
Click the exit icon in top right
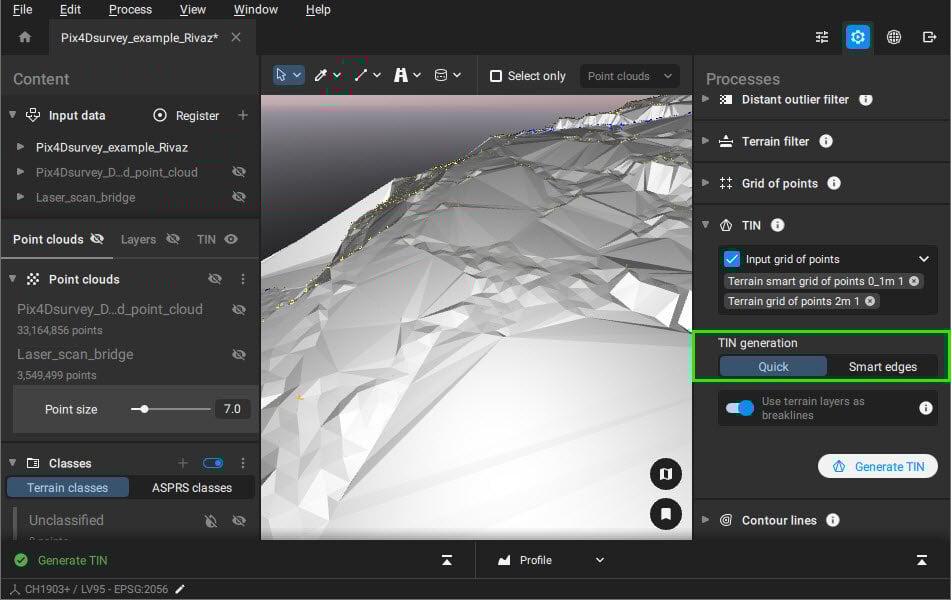tap(929, 37)
